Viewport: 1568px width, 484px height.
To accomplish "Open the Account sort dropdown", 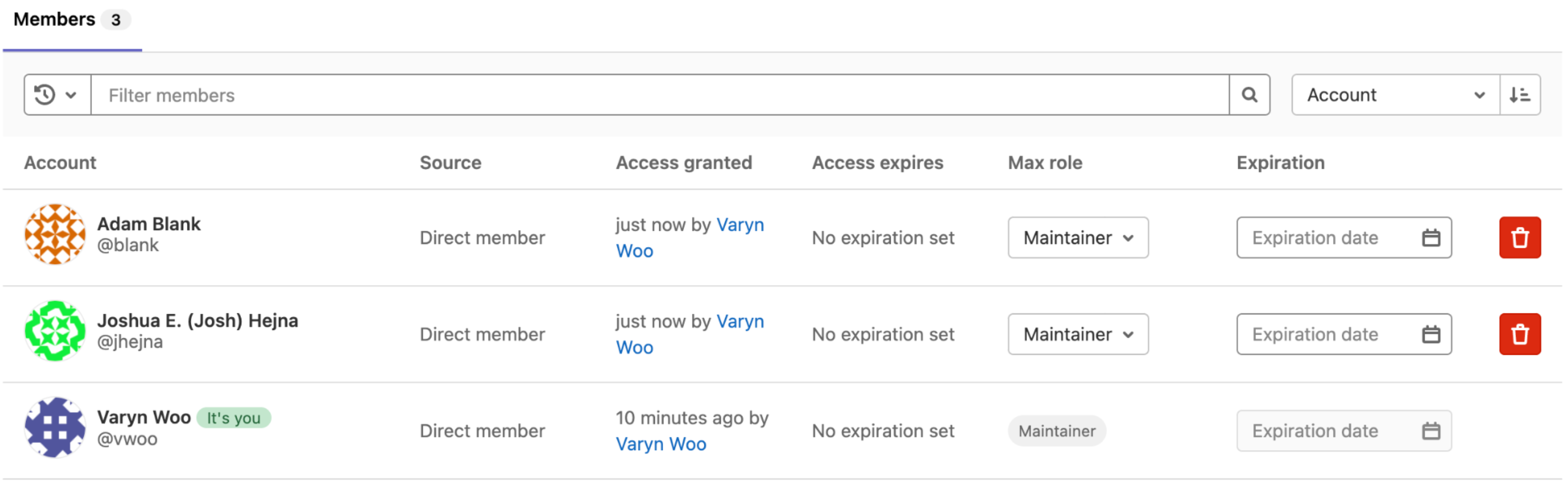I will pos(1396,95).
